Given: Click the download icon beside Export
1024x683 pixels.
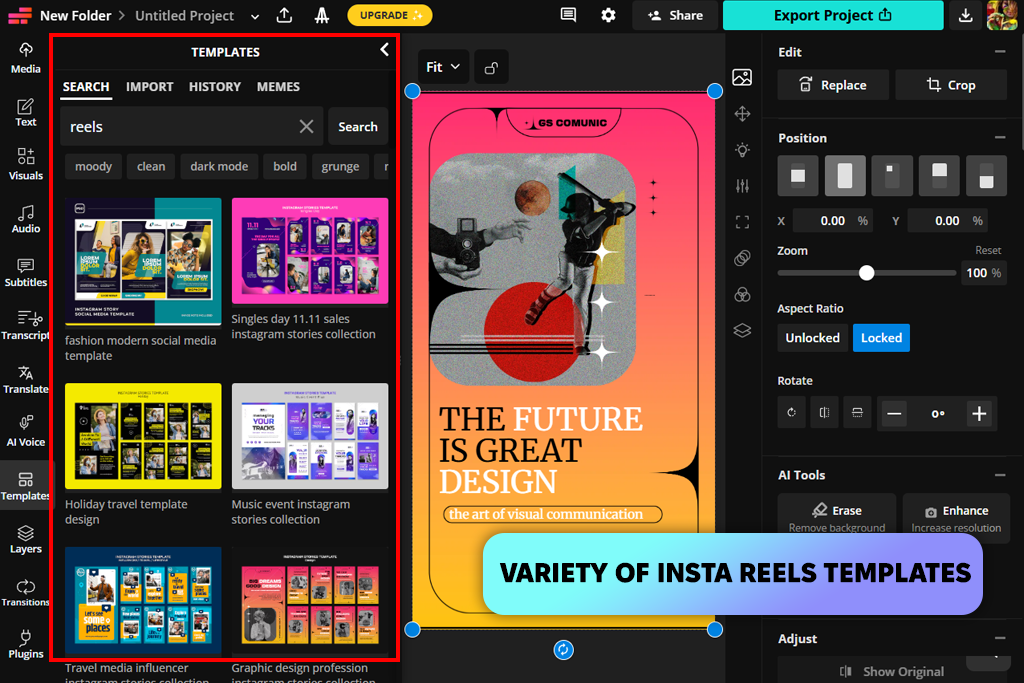Looking at the screenshot, I should (x=965, y=15).
